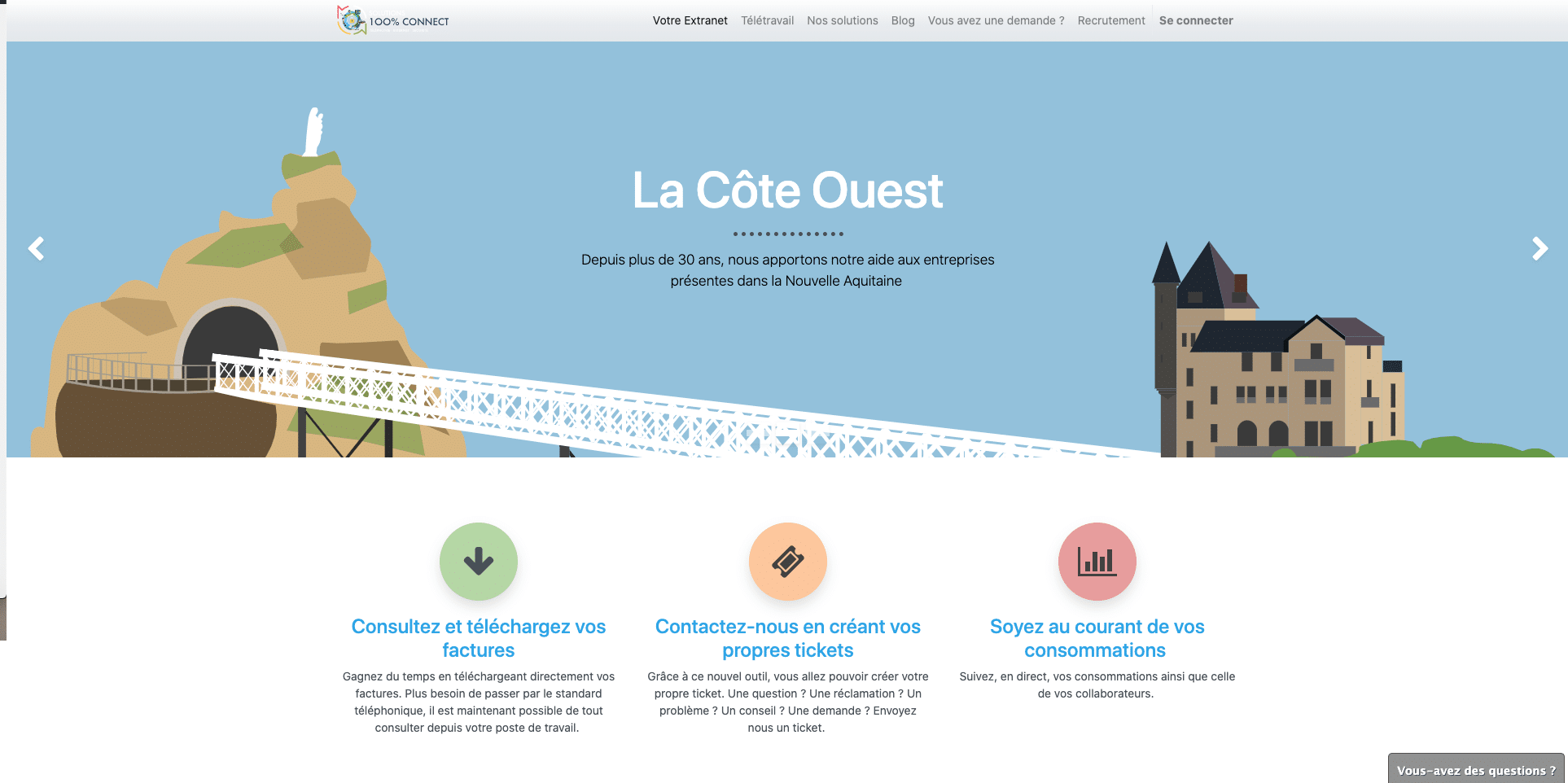Go to the Blog
Viewport: 1568px width, 783px height.
[x=903, y=20]
